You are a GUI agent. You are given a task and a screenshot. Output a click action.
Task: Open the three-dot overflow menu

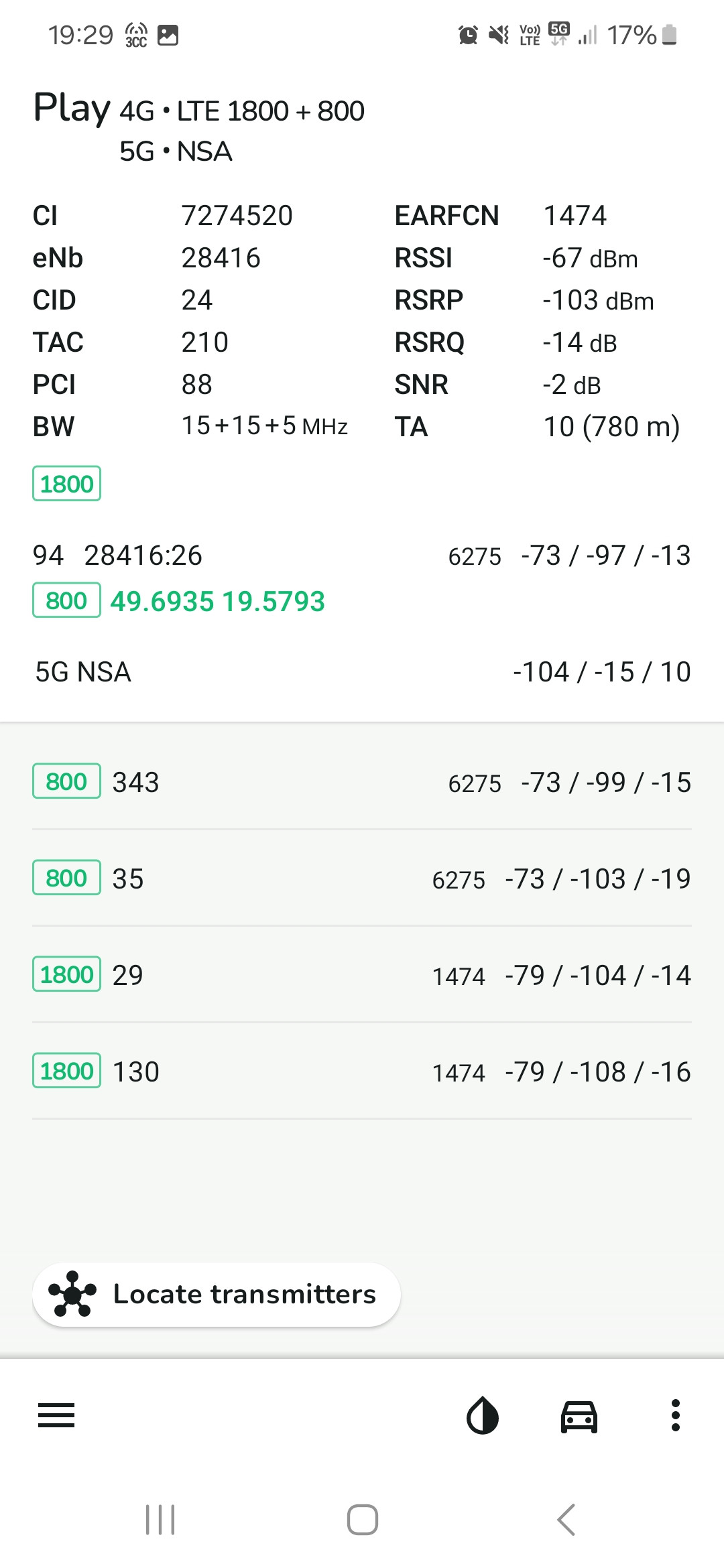click(x=675, y=1415)
